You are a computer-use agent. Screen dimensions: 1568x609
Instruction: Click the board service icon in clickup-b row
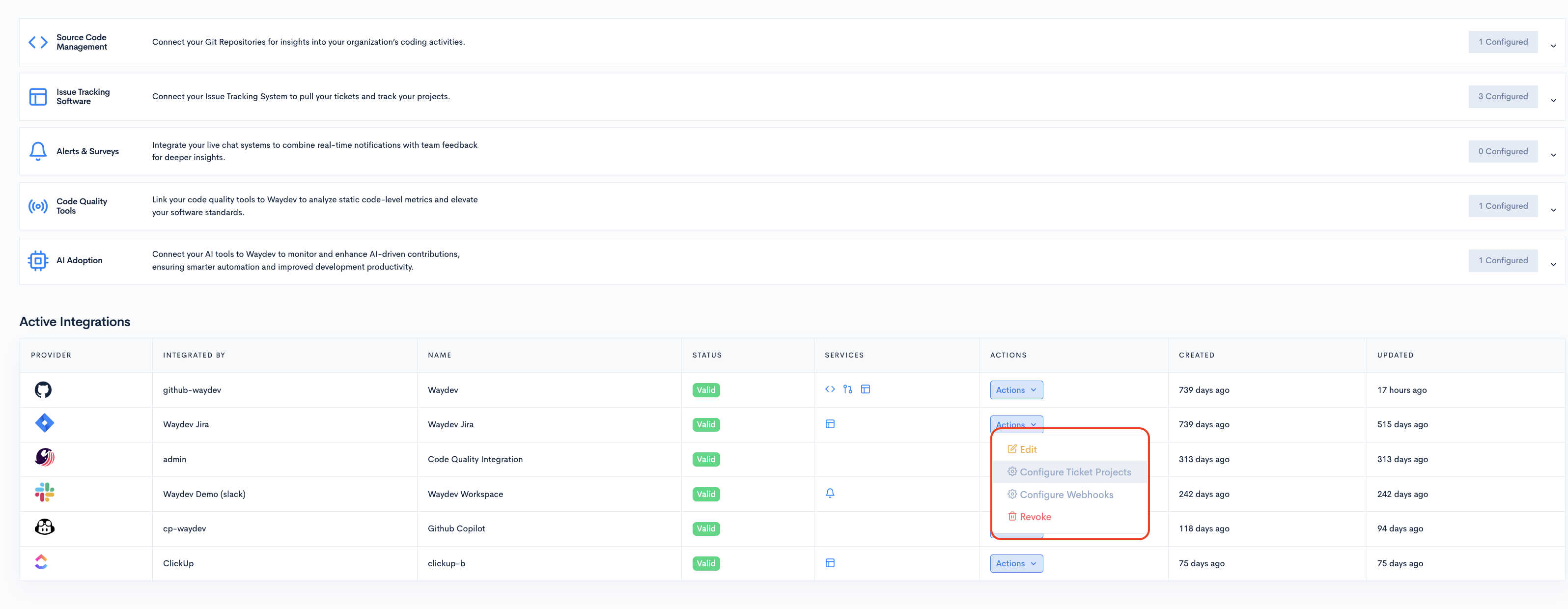pyautogui.click(x=830, y=563)
